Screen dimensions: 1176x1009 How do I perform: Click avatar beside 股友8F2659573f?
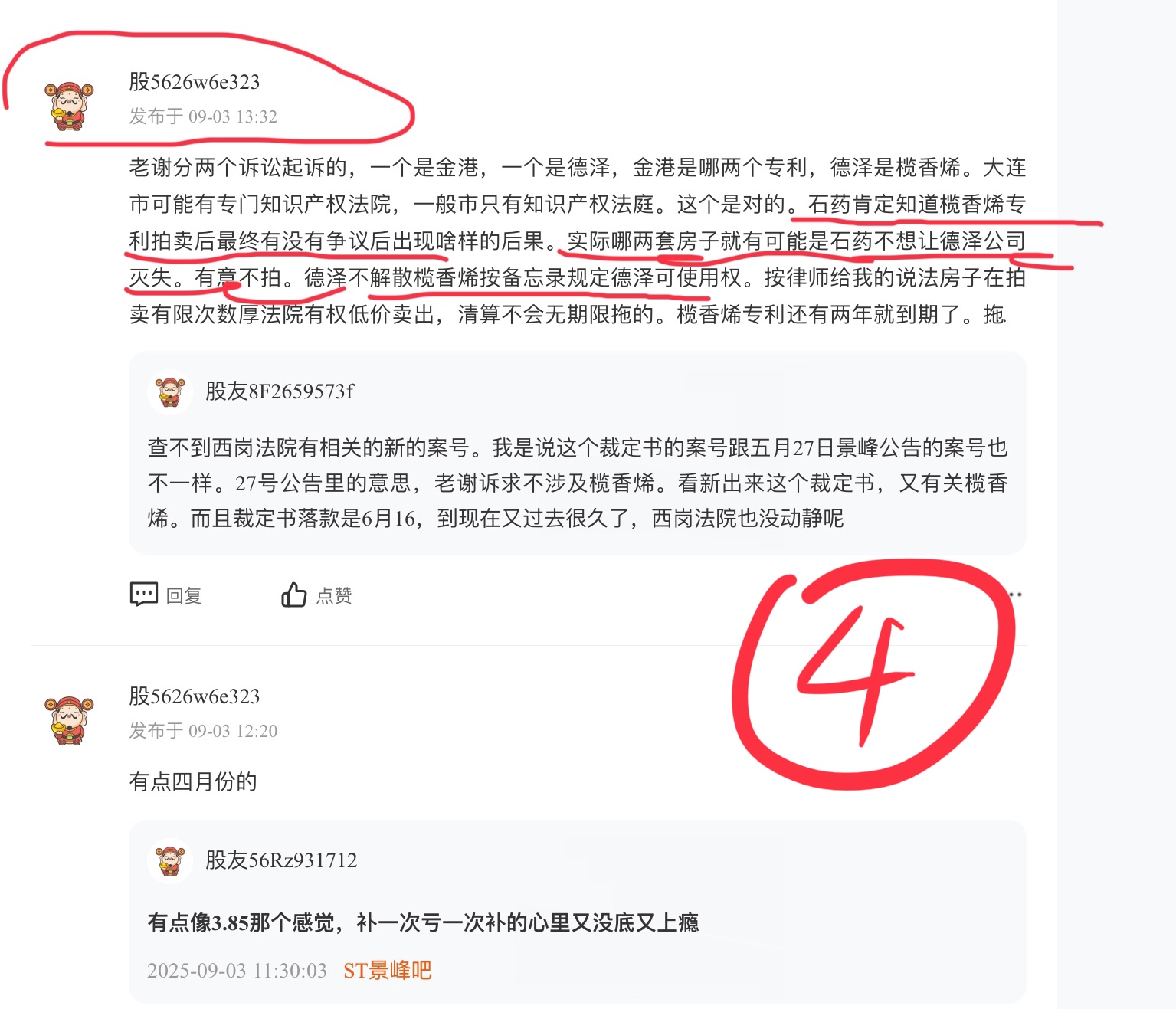170,392
